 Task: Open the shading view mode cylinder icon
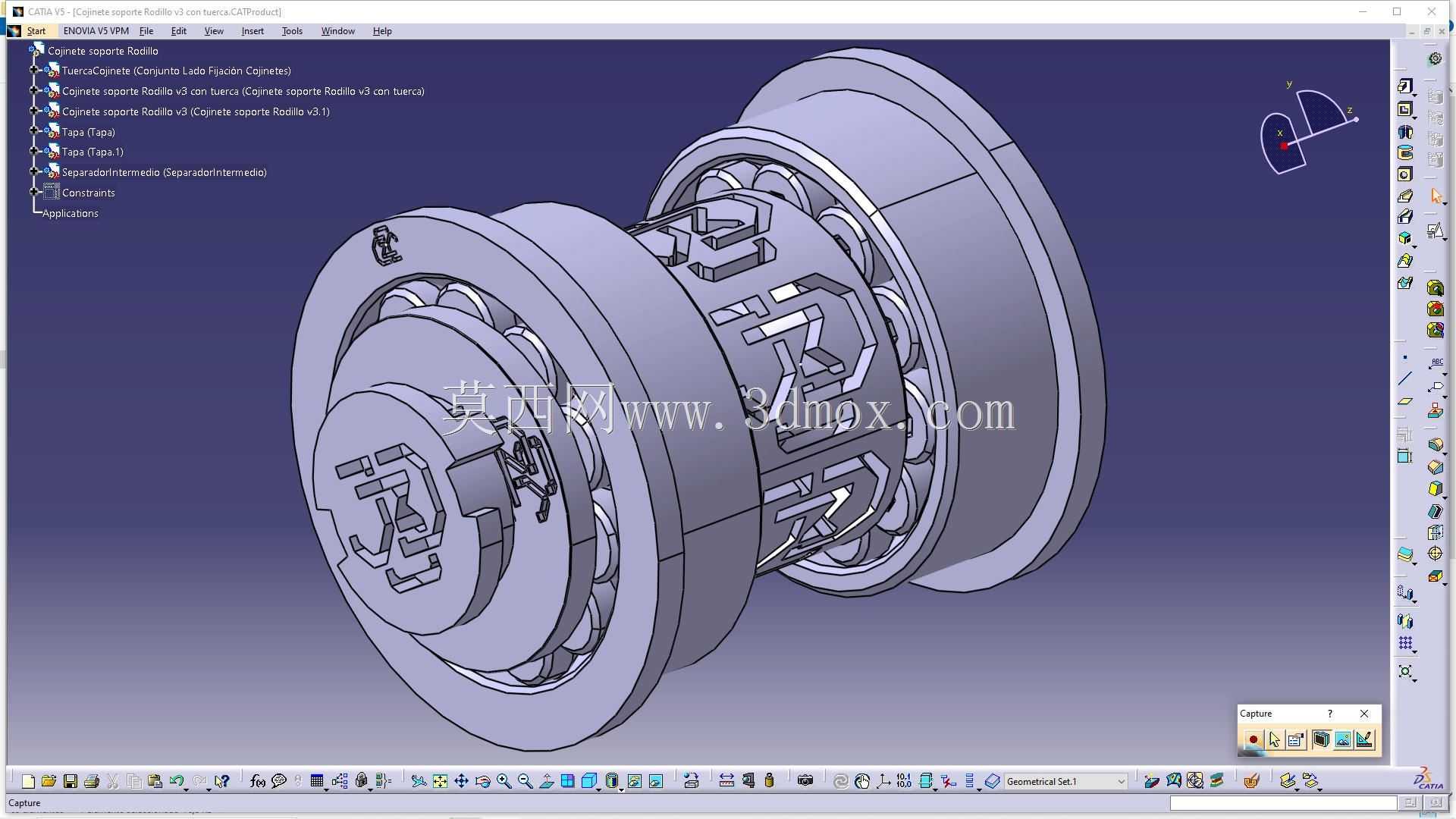612,781
